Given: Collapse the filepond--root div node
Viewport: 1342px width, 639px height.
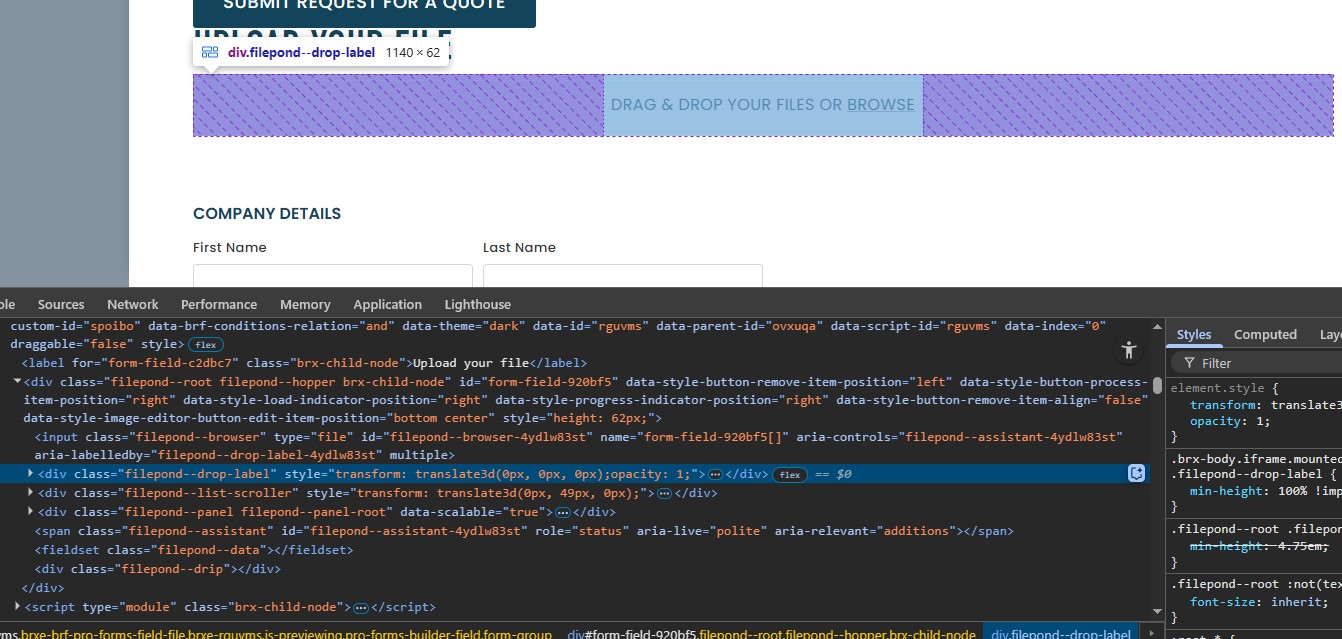Looking at the screenshot, I should pos(17,382).
